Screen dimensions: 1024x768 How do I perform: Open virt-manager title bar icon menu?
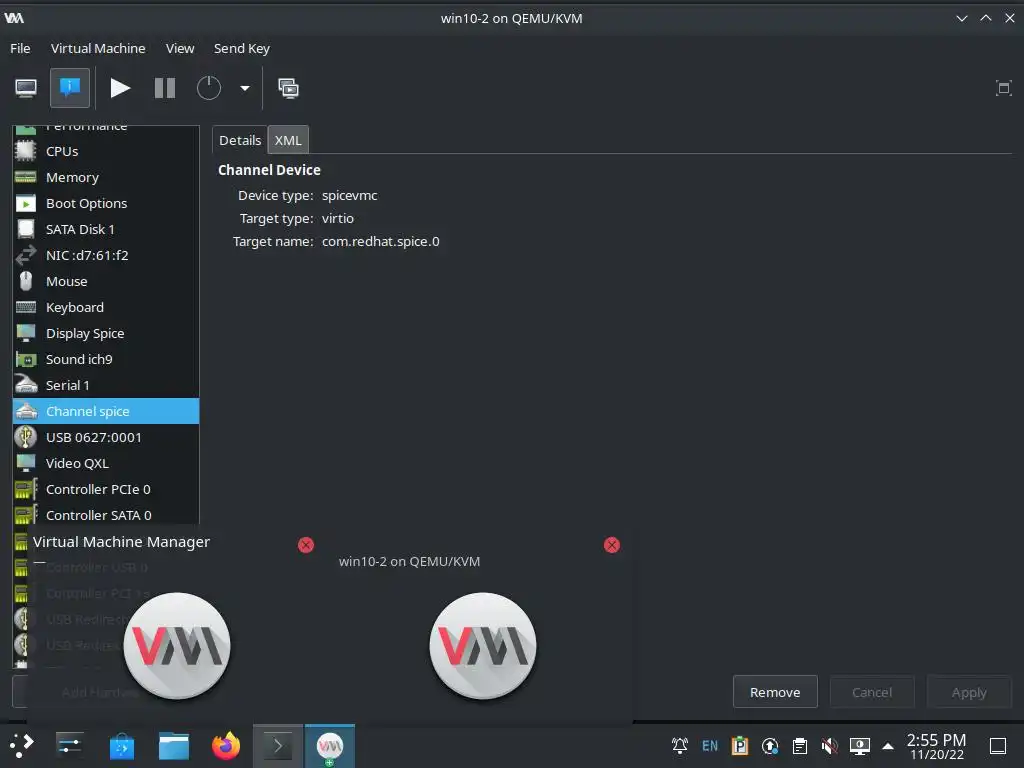[14, 18]
